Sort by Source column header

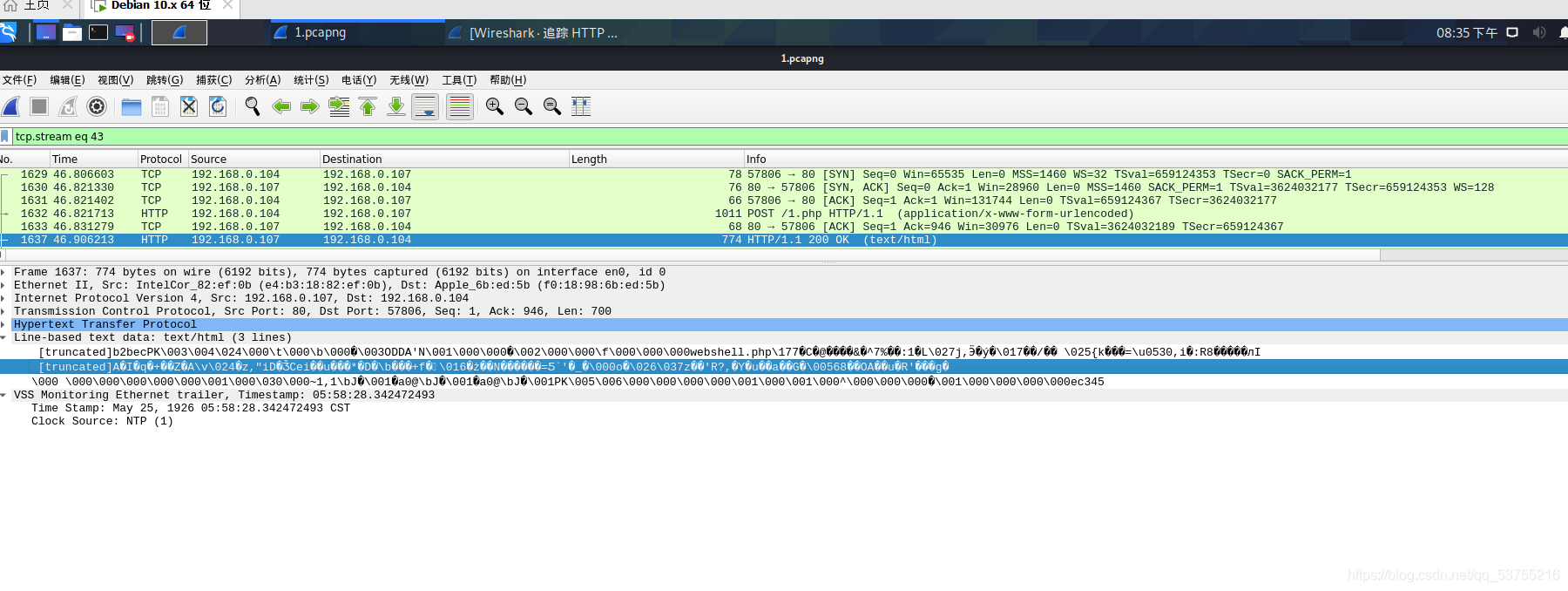(x=253, y=159)
